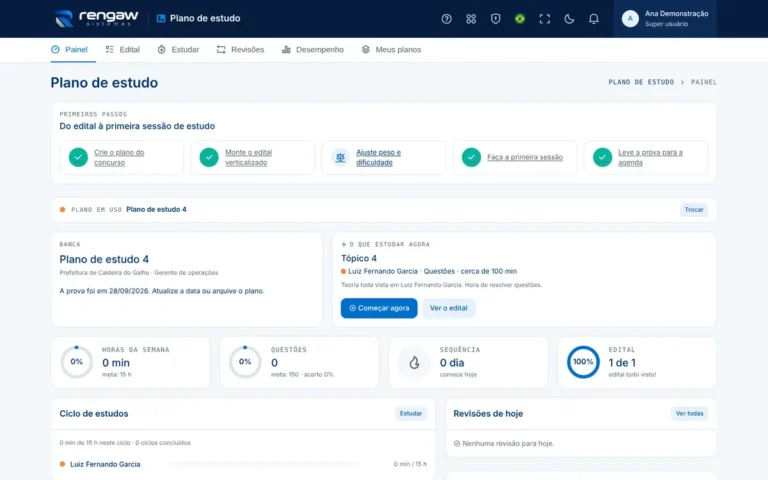Click the Estudar button in Ciclo de estudos
Image resolution: width=768 pixels, height=480 pixels.
[410, 413]
